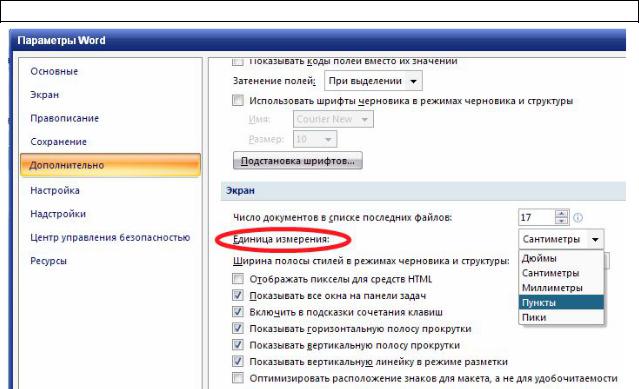Select the Дополнительно category

click(110, 165)
